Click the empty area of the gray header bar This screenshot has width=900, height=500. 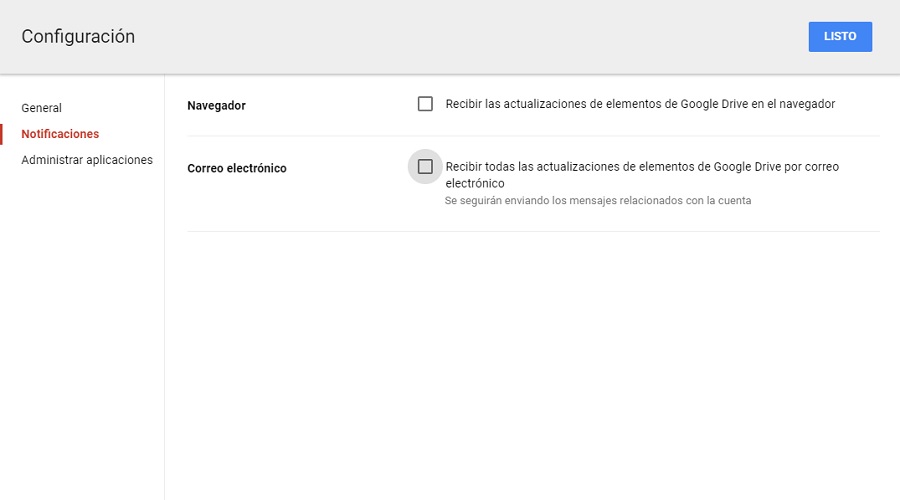450,37
